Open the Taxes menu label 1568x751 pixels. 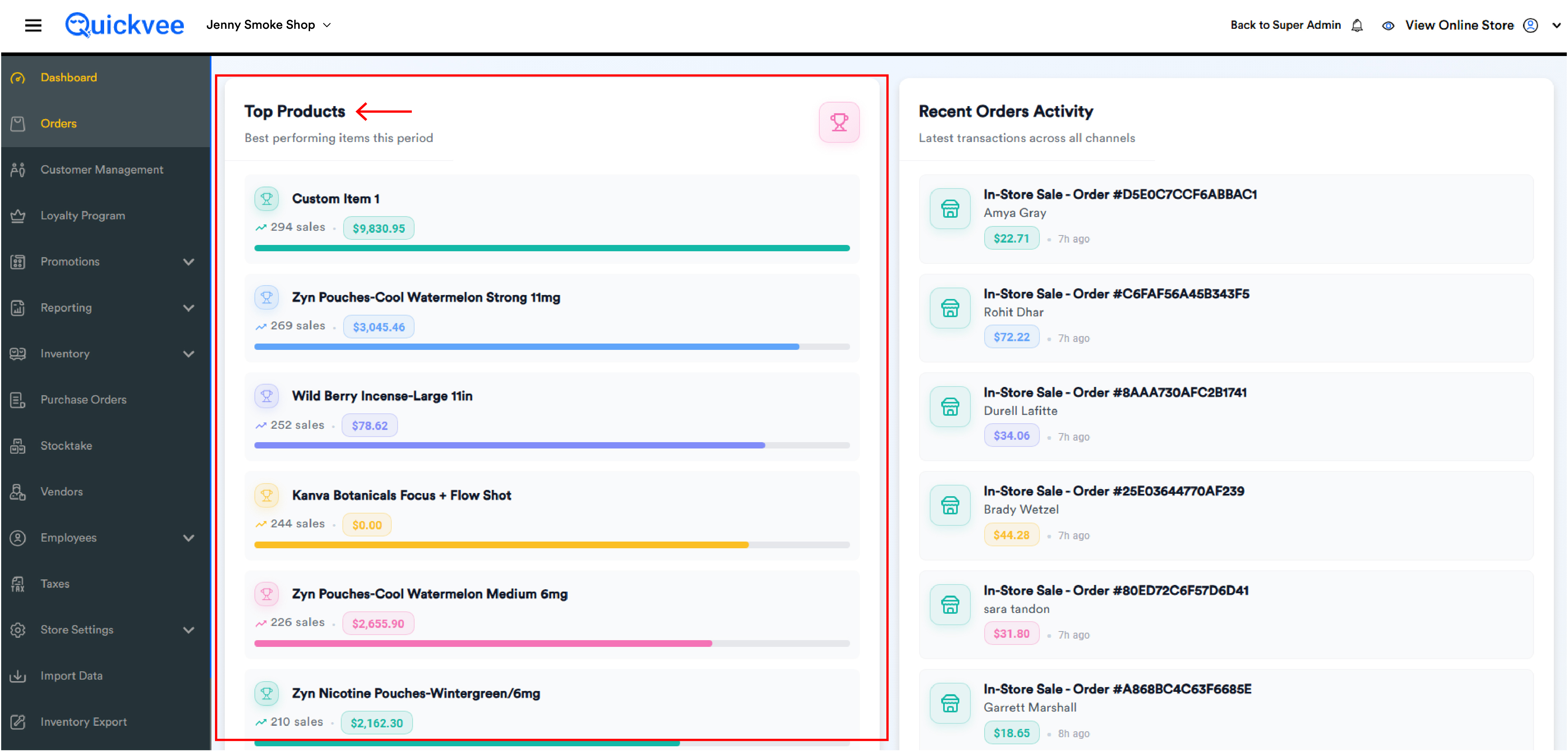(x=55, y=584)
